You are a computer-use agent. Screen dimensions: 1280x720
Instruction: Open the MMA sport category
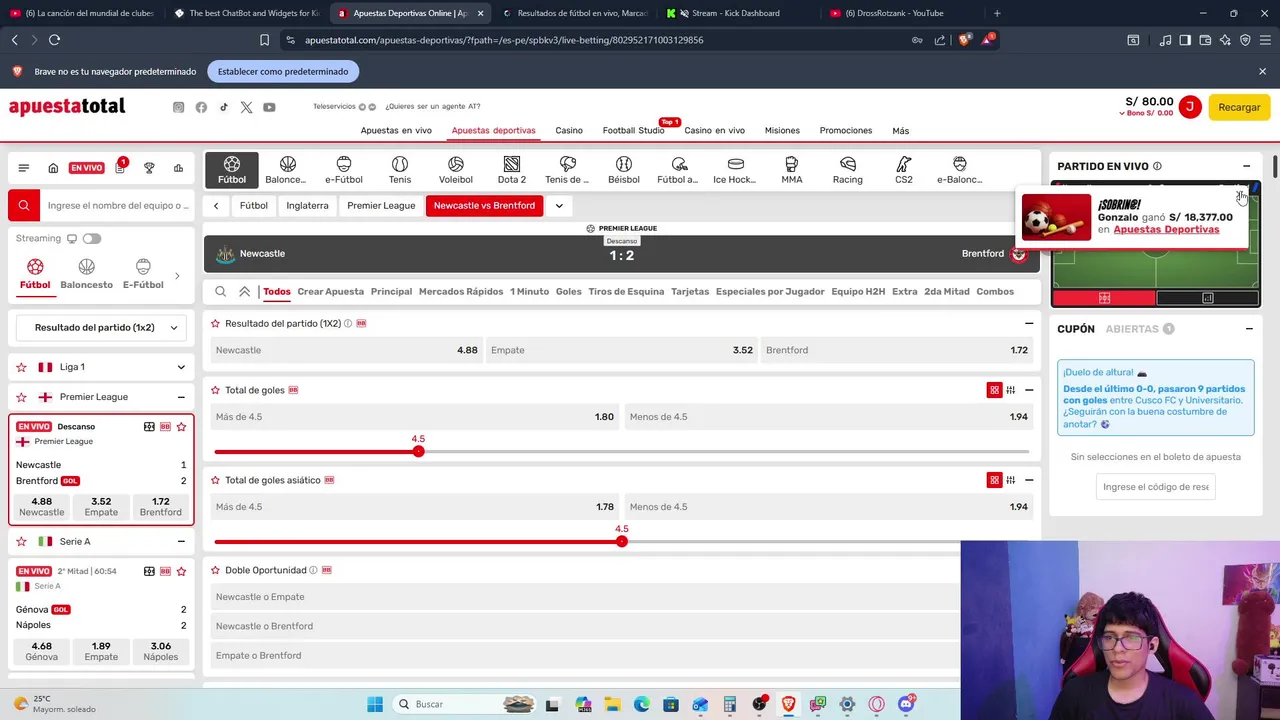792,170
